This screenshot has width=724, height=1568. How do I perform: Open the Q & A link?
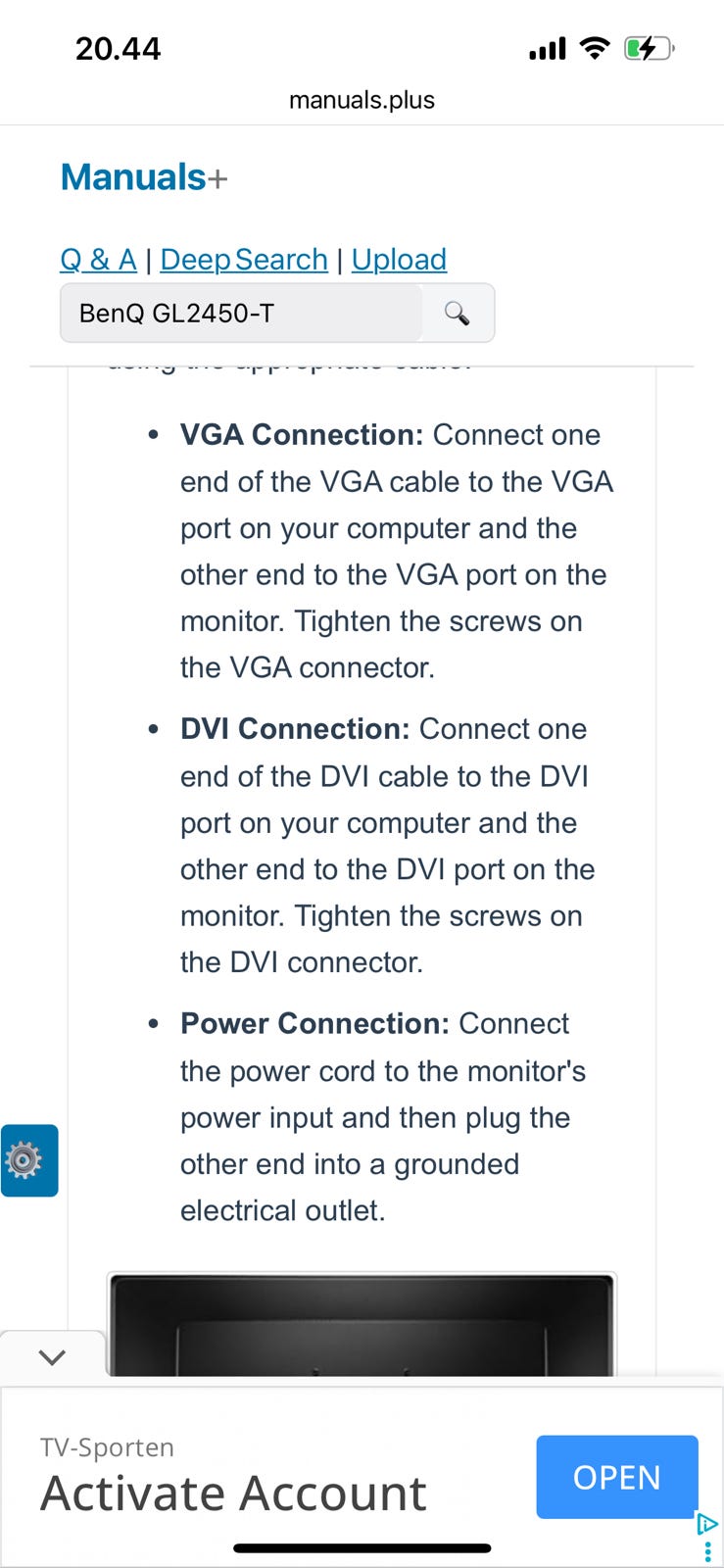tap(98, 260)
